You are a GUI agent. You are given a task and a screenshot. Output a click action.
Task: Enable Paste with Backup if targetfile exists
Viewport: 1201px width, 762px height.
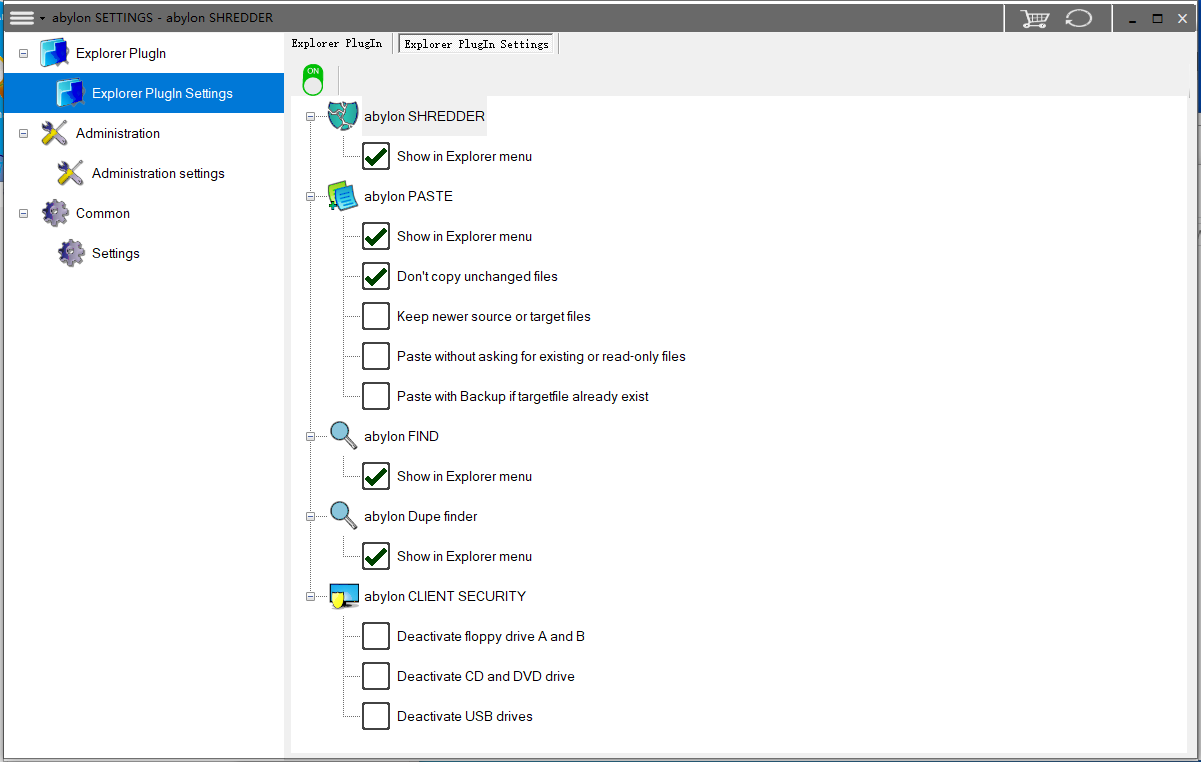pos(376,396)
